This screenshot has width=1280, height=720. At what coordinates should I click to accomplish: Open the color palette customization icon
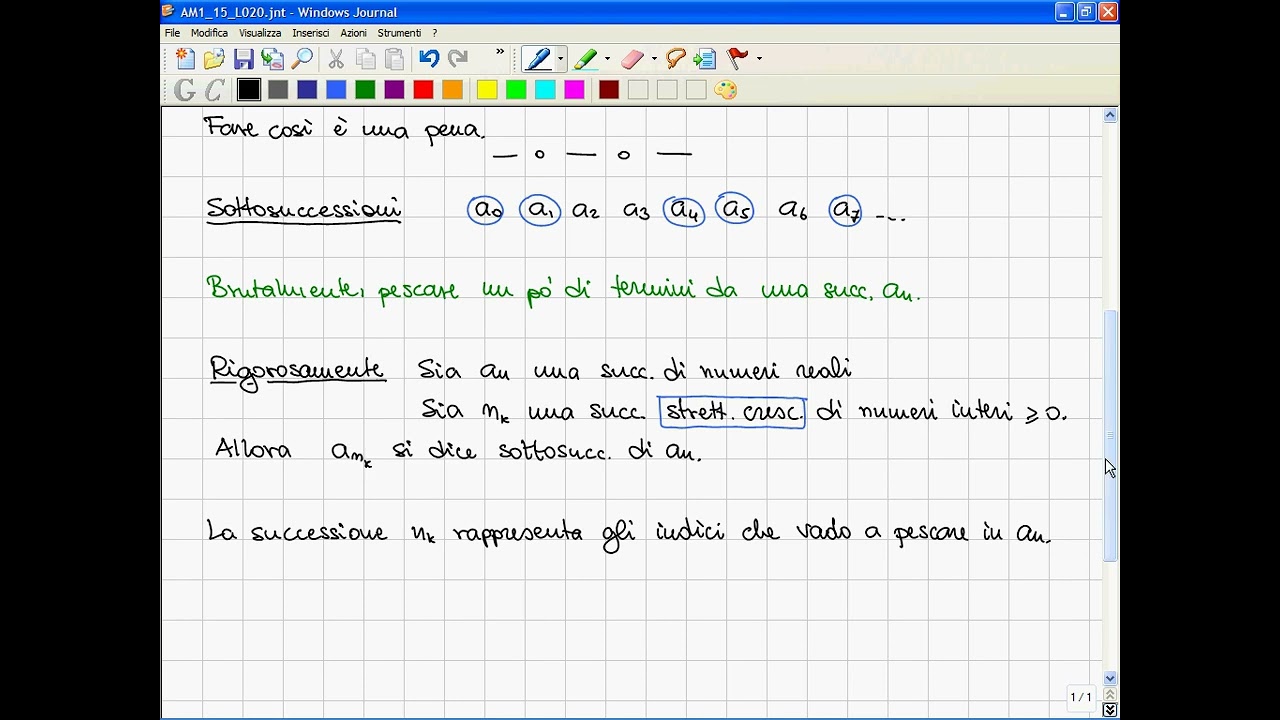click(x=726, y=90)
